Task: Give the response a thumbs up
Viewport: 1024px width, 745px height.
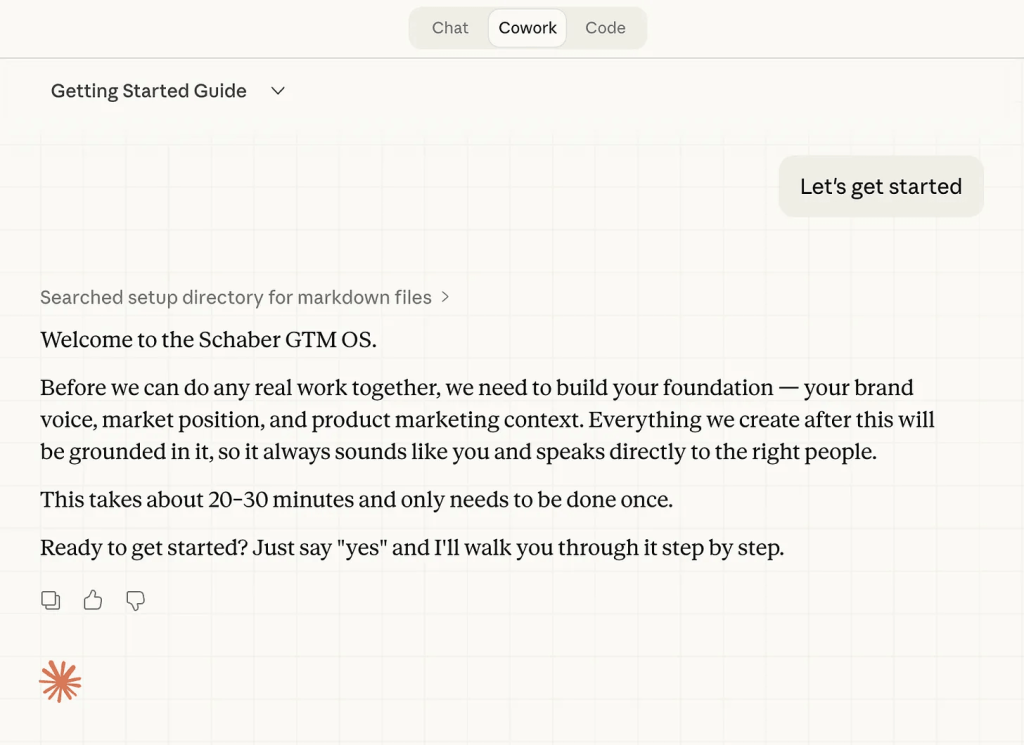Action: [x=93, y=600]
